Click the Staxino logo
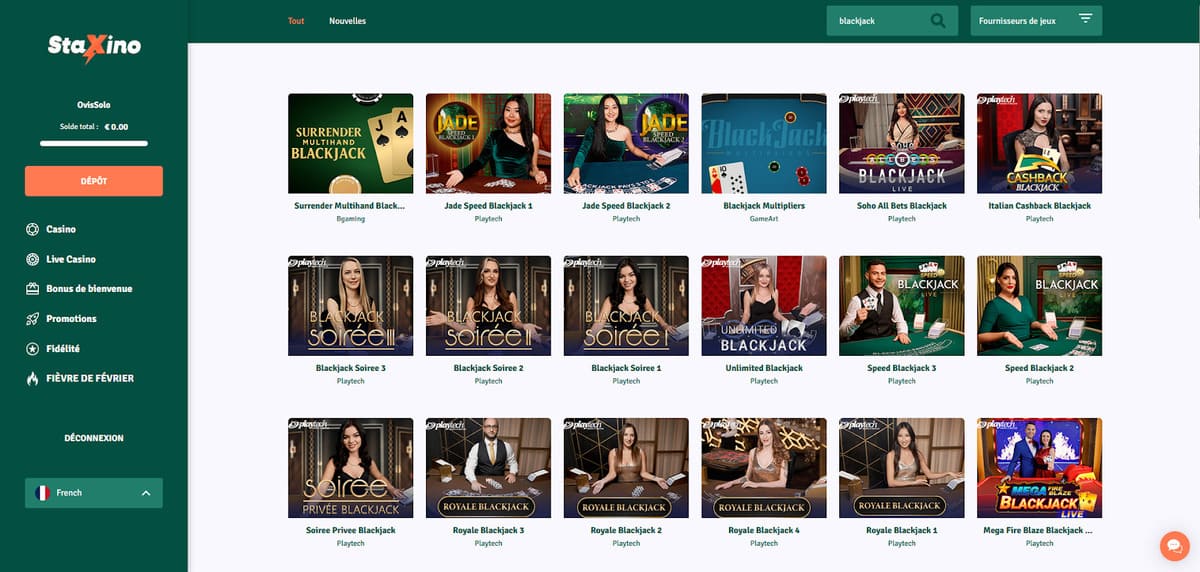Screen dimensions: 1200x572 tap(94, 48)
